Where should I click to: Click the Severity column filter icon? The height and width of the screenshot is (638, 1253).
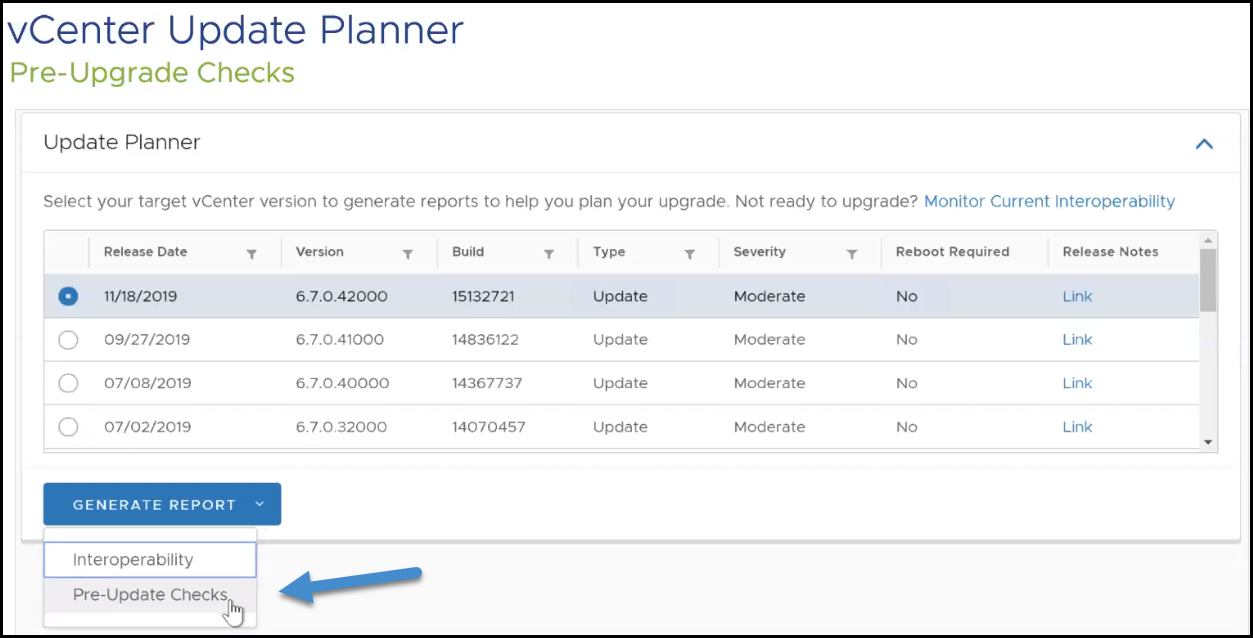click(x=852, y=254)
